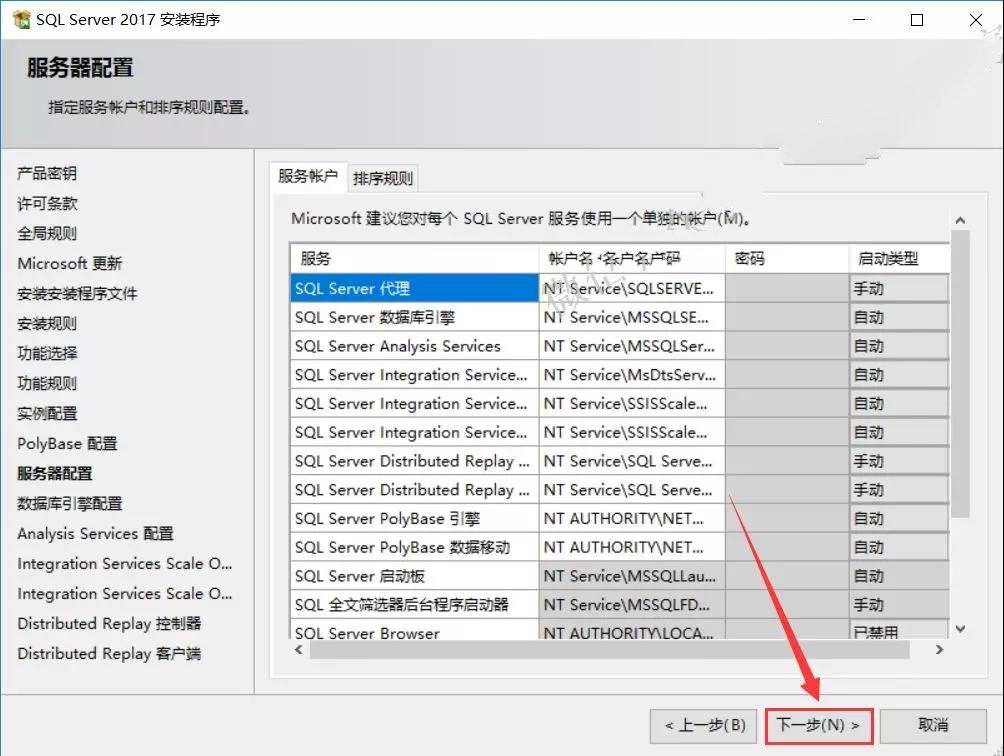Click 许可条款 step in sidebar
Screen dimensions: 1004x756
tap(47, 204)
